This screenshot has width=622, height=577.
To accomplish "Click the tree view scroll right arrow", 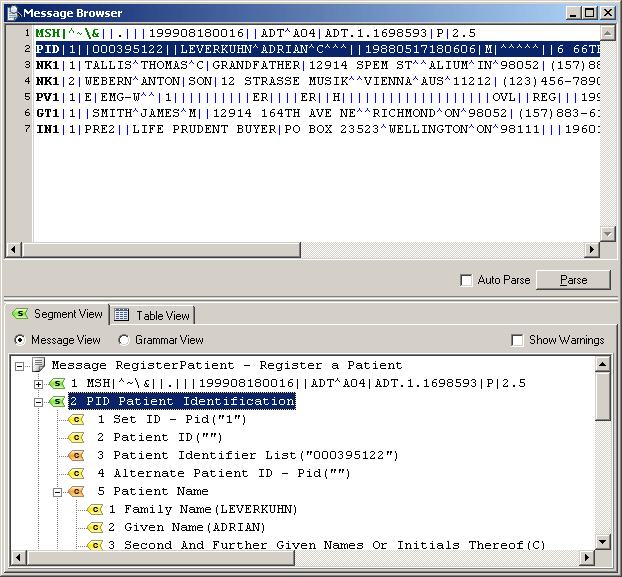I will (587, 558).
